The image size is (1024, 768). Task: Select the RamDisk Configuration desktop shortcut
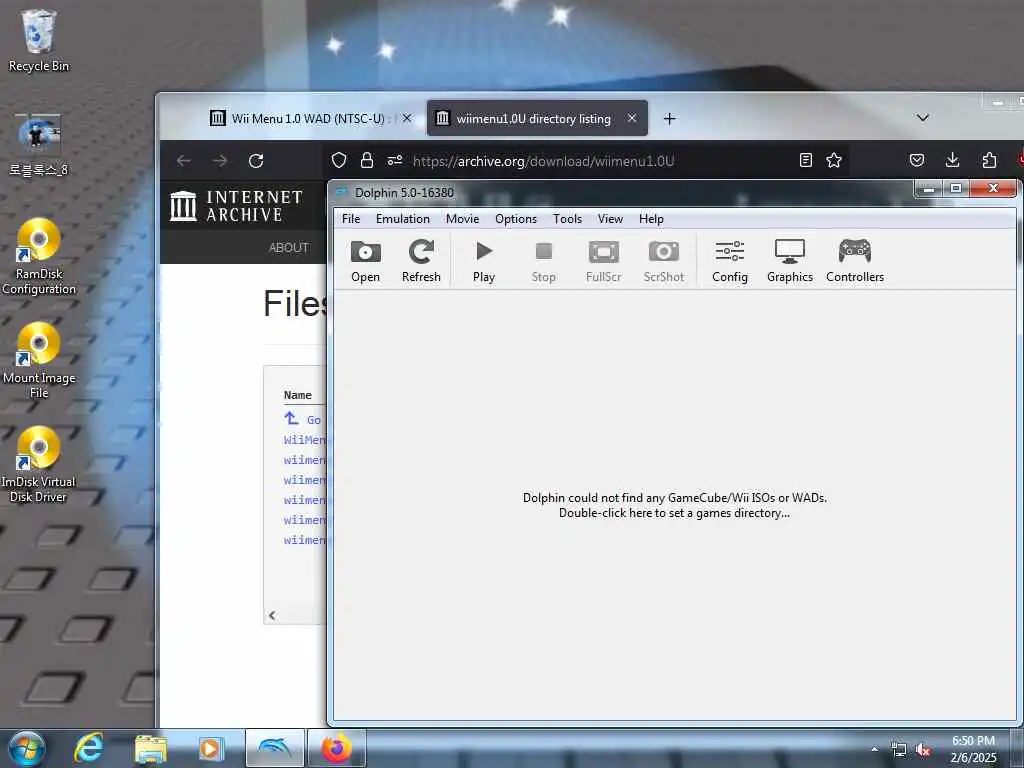pos(39,257)
